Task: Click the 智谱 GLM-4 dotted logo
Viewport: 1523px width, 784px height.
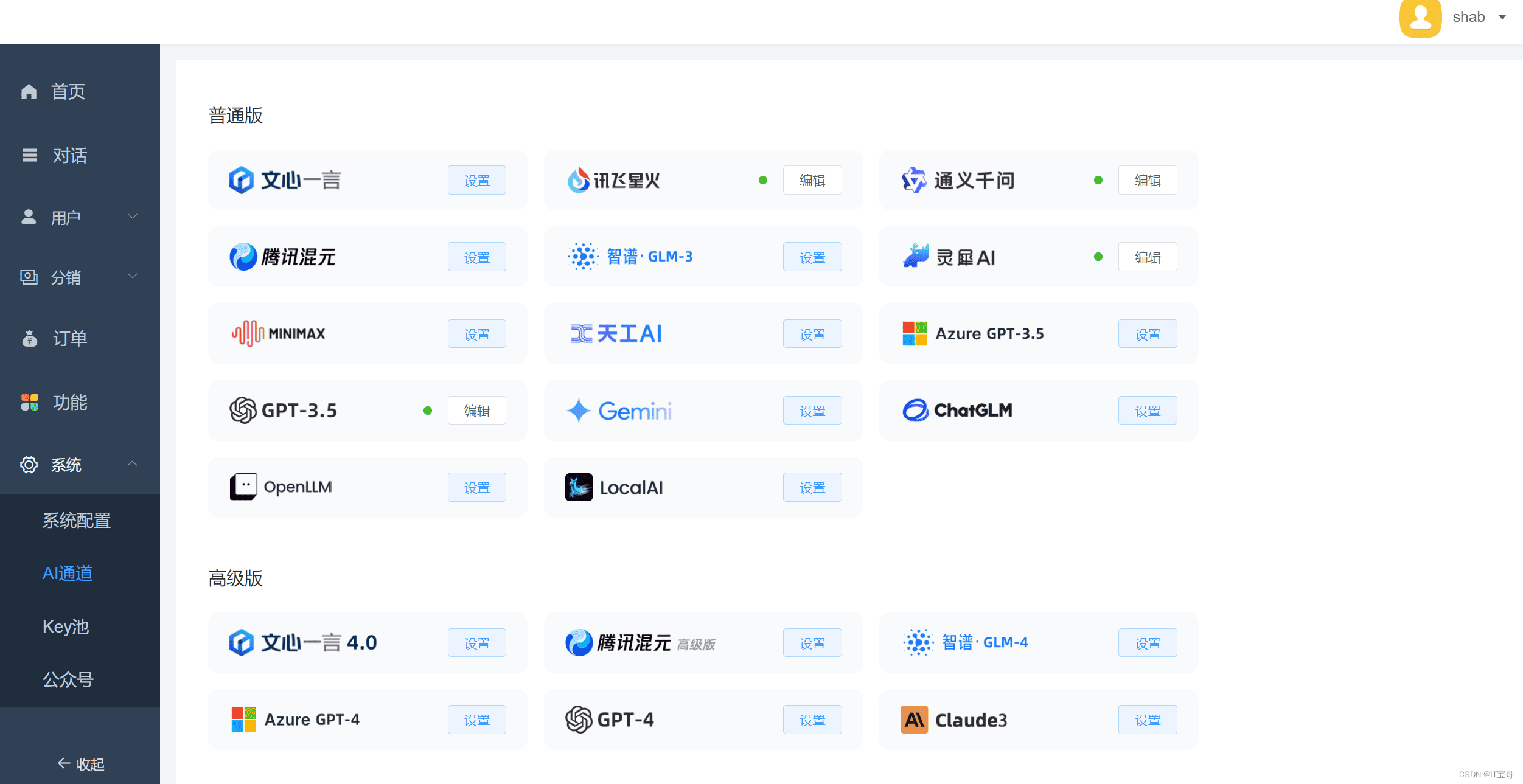Action: pyautogui.click(x=918, y=642)
